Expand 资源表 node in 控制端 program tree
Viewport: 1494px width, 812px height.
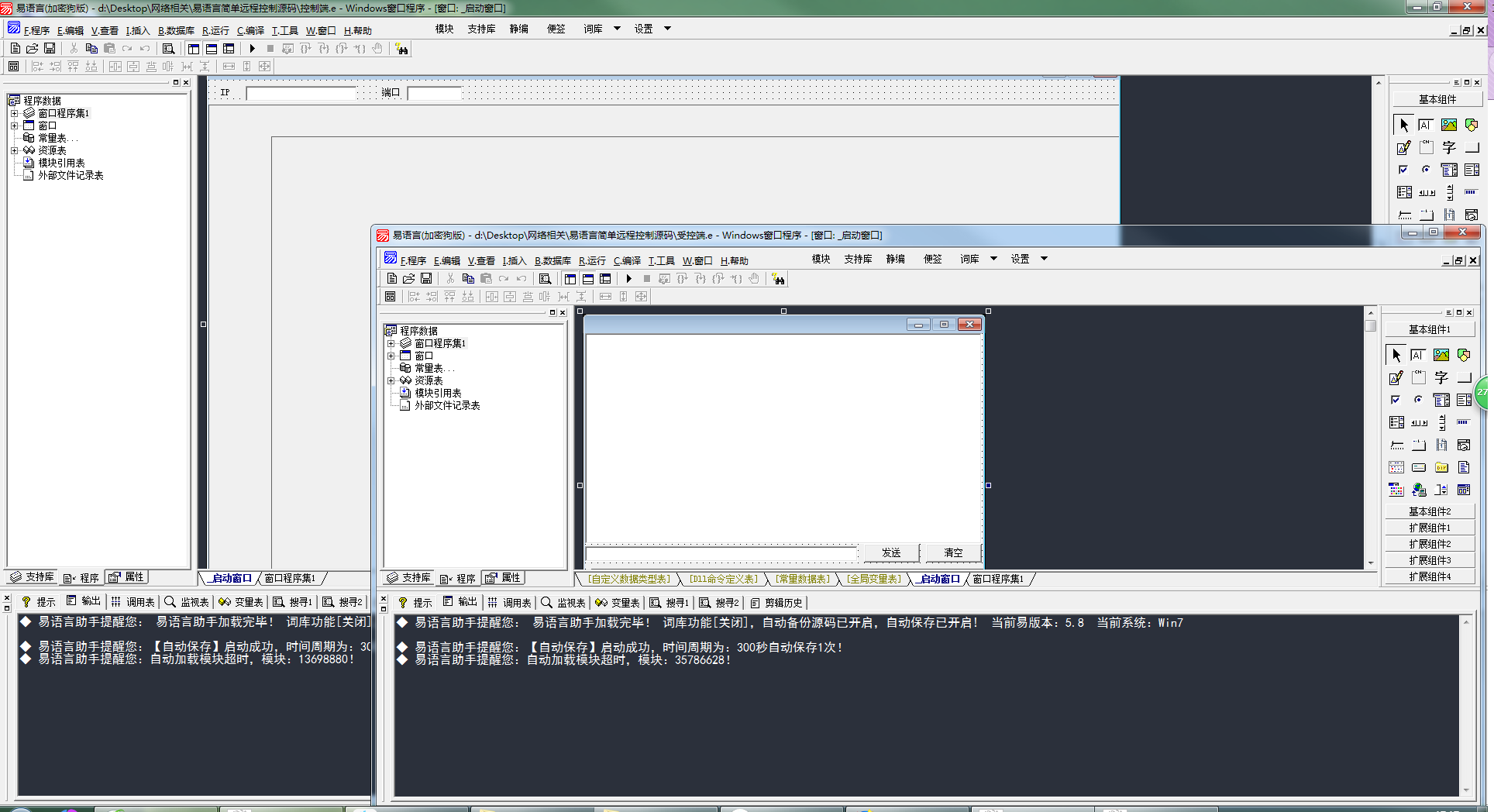click(x=14, y=150)
